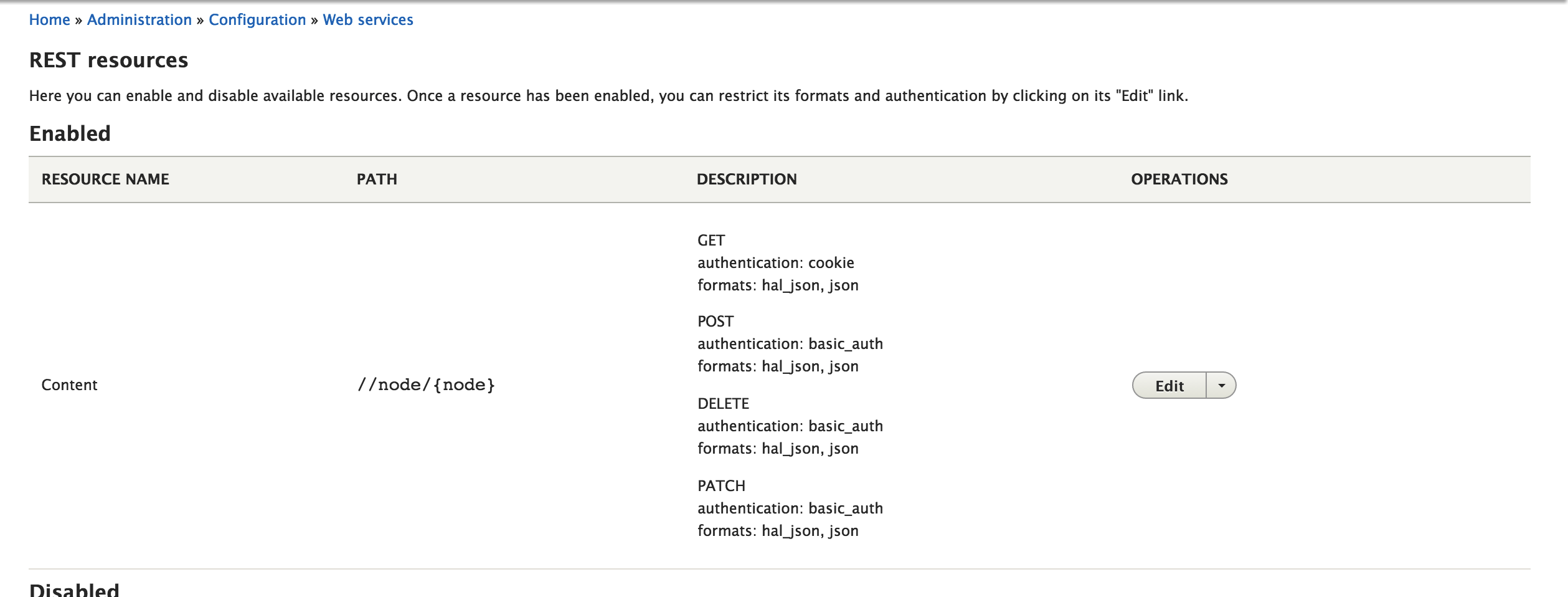
Task: Open the Home breadcrumb link
Action: (x=49, y=20)
